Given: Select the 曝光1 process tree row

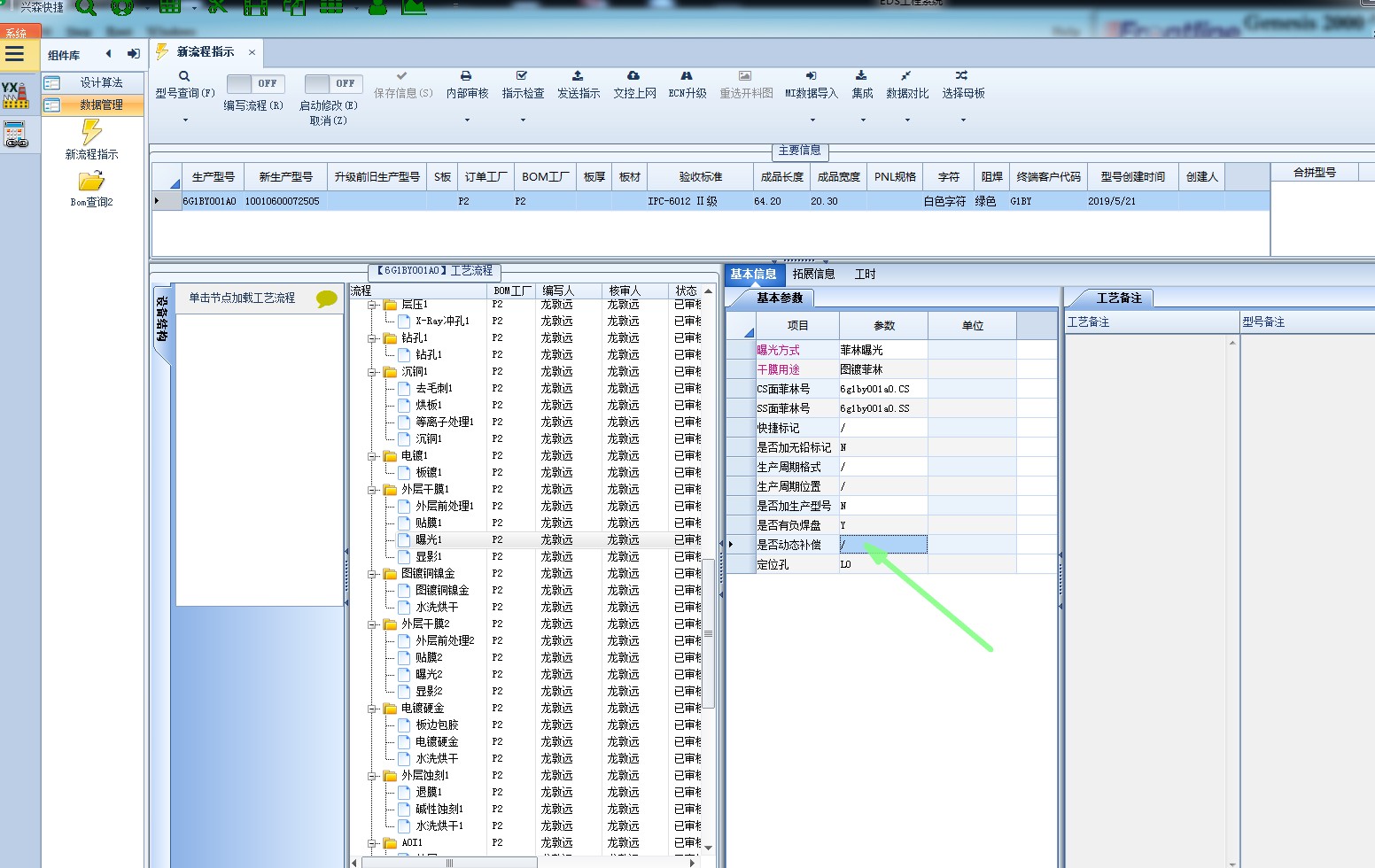Looking at the screenshot, I should pyautogui.click(x=430, y=540).
